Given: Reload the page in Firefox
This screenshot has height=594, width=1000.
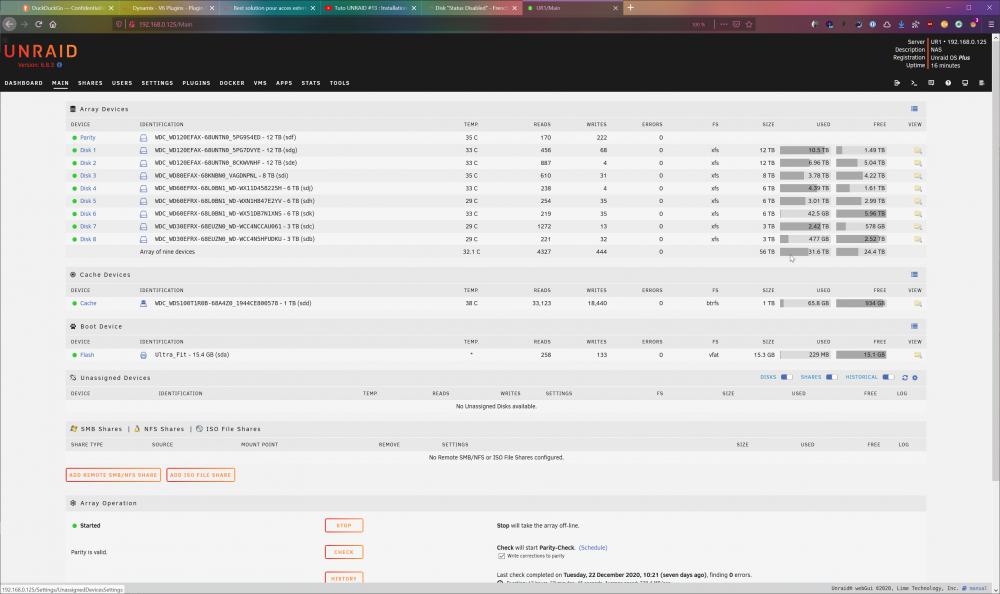Looking at the screenshot, I should click(x=38, y=24).
